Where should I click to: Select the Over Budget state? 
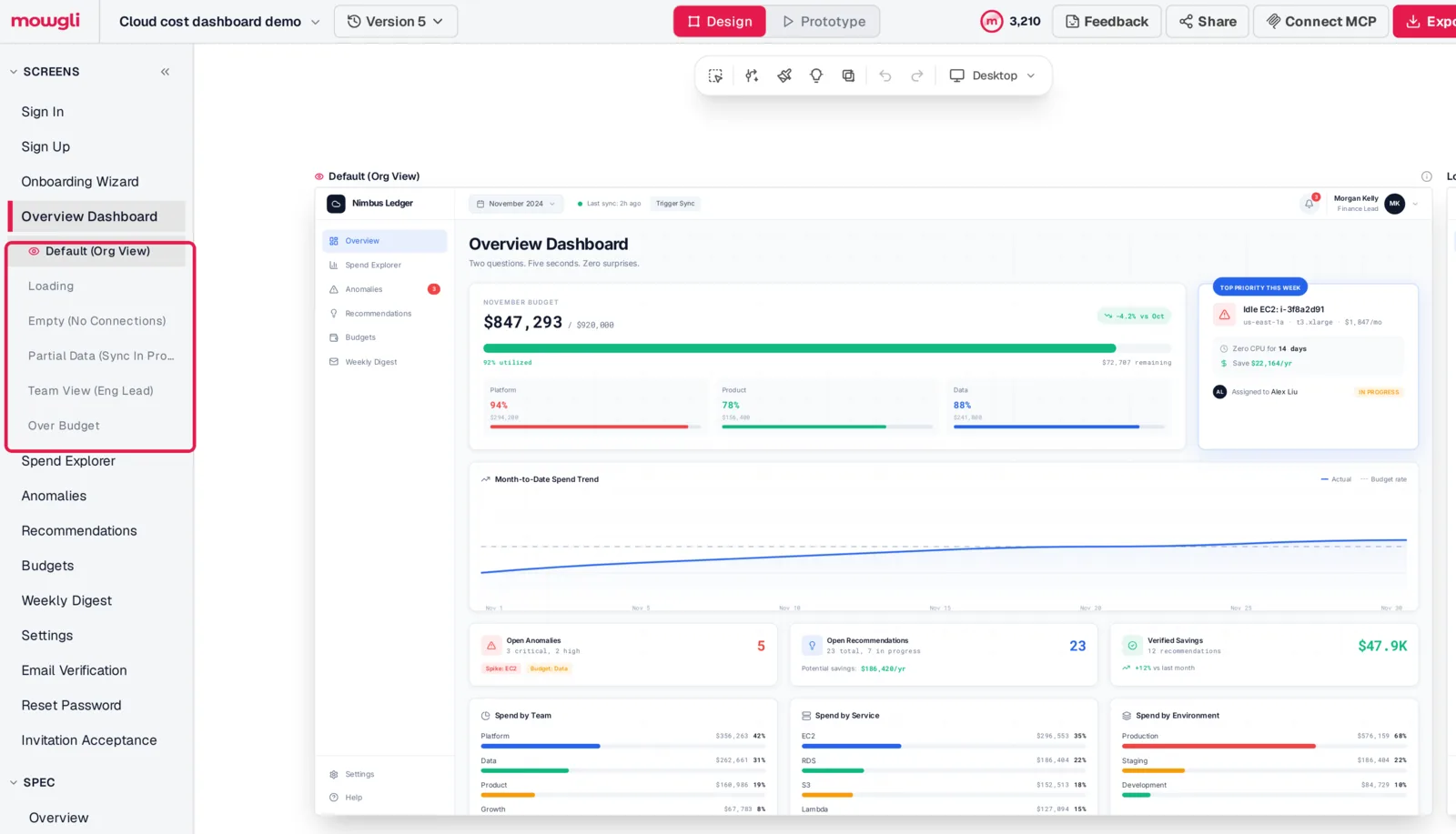coord(64,426)
